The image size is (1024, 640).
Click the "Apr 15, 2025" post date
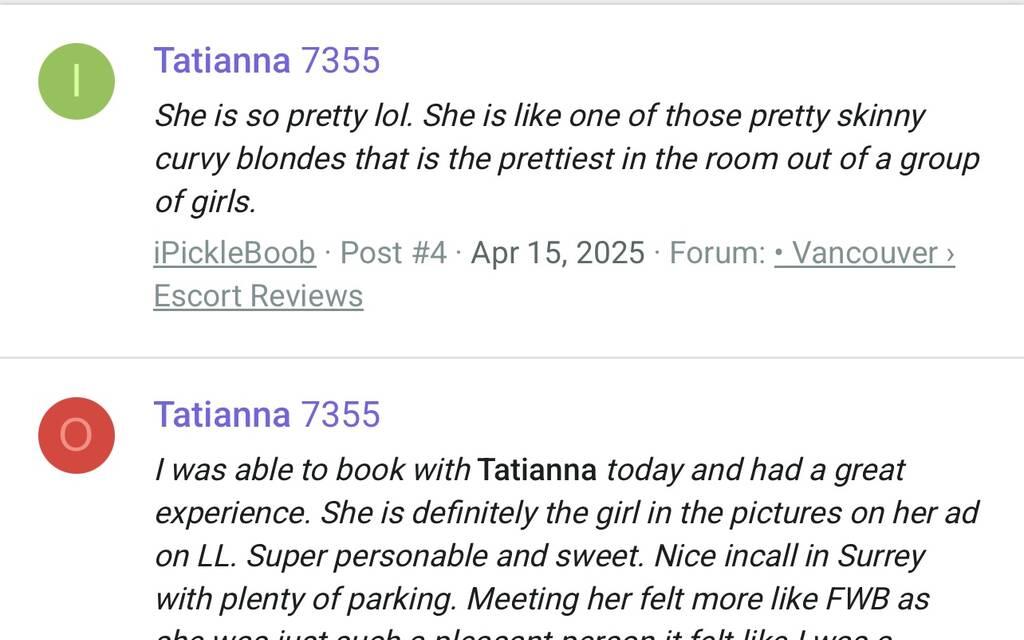[557, 253]
